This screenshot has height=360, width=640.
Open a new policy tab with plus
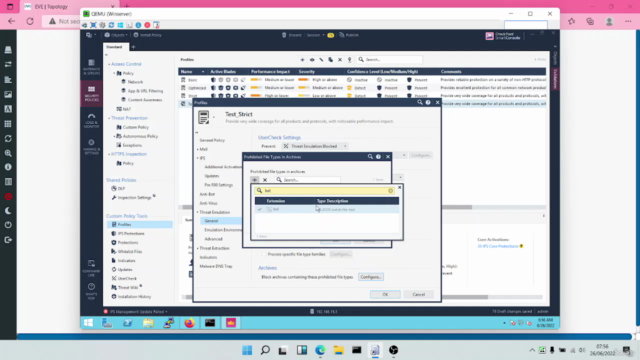pos(133,47)
